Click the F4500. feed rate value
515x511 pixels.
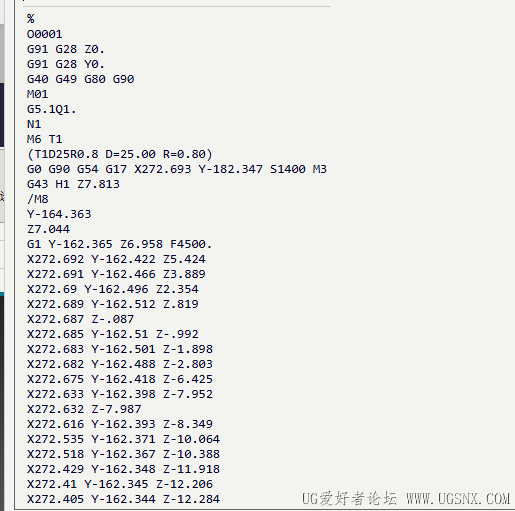click(x=191, y=244)
